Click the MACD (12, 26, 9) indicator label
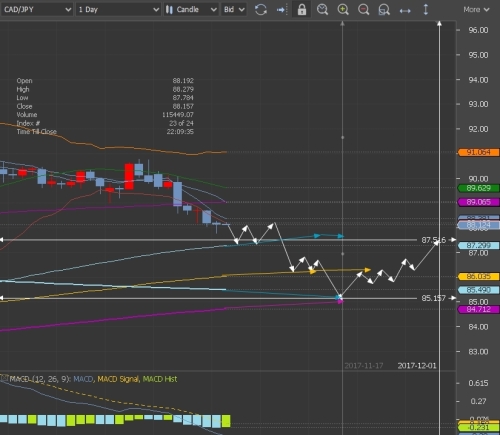 (40, 379)
